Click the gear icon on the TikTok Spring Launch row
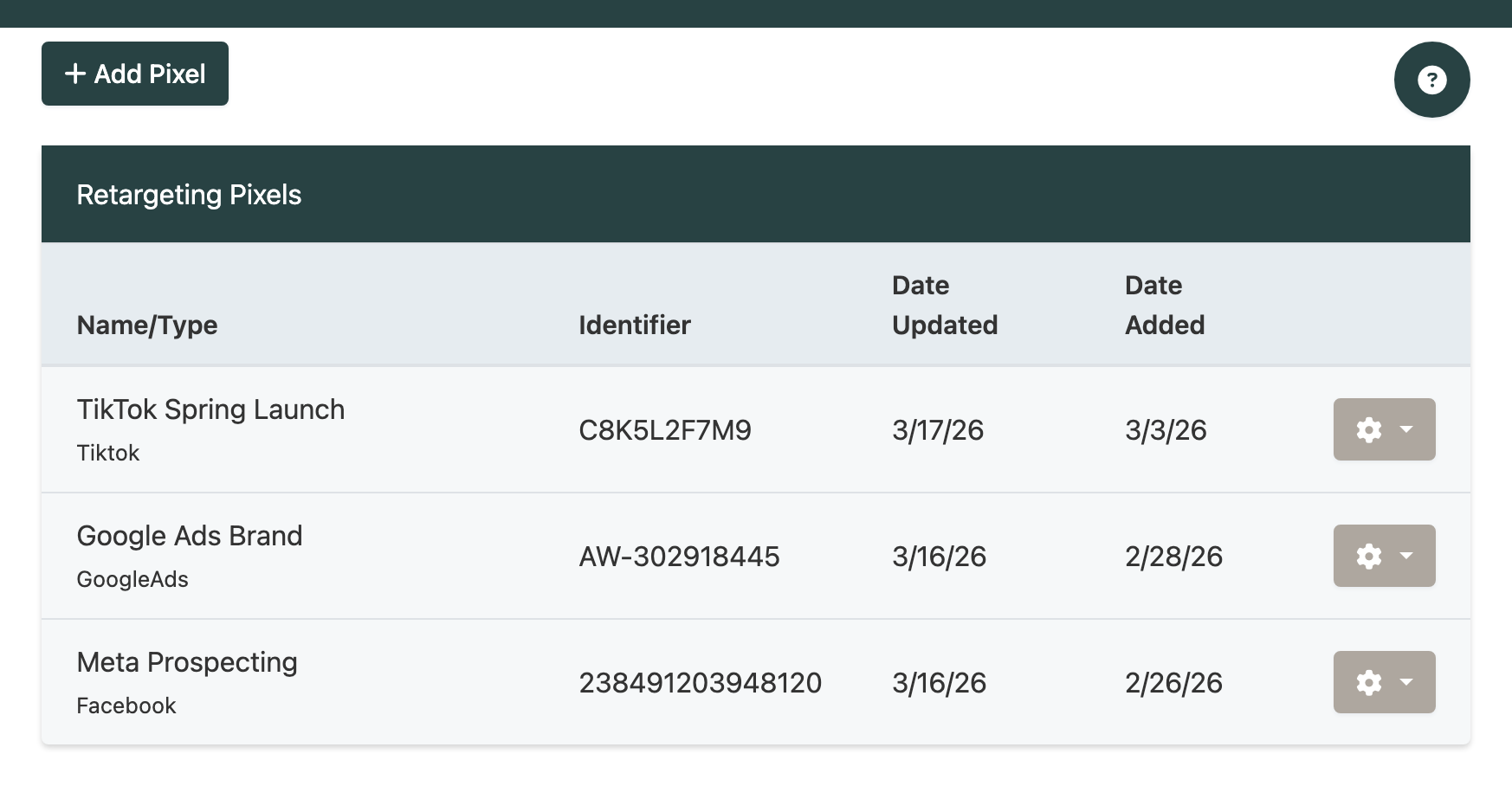Screen dimensions: 1512x786 click(x=1370, y=429)
